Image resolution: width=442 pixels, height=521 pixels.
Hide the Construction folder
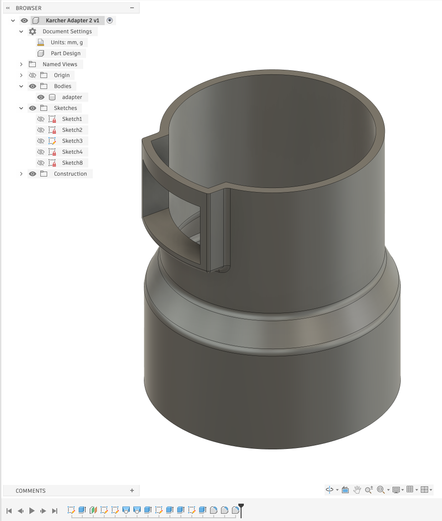[32, 174]
